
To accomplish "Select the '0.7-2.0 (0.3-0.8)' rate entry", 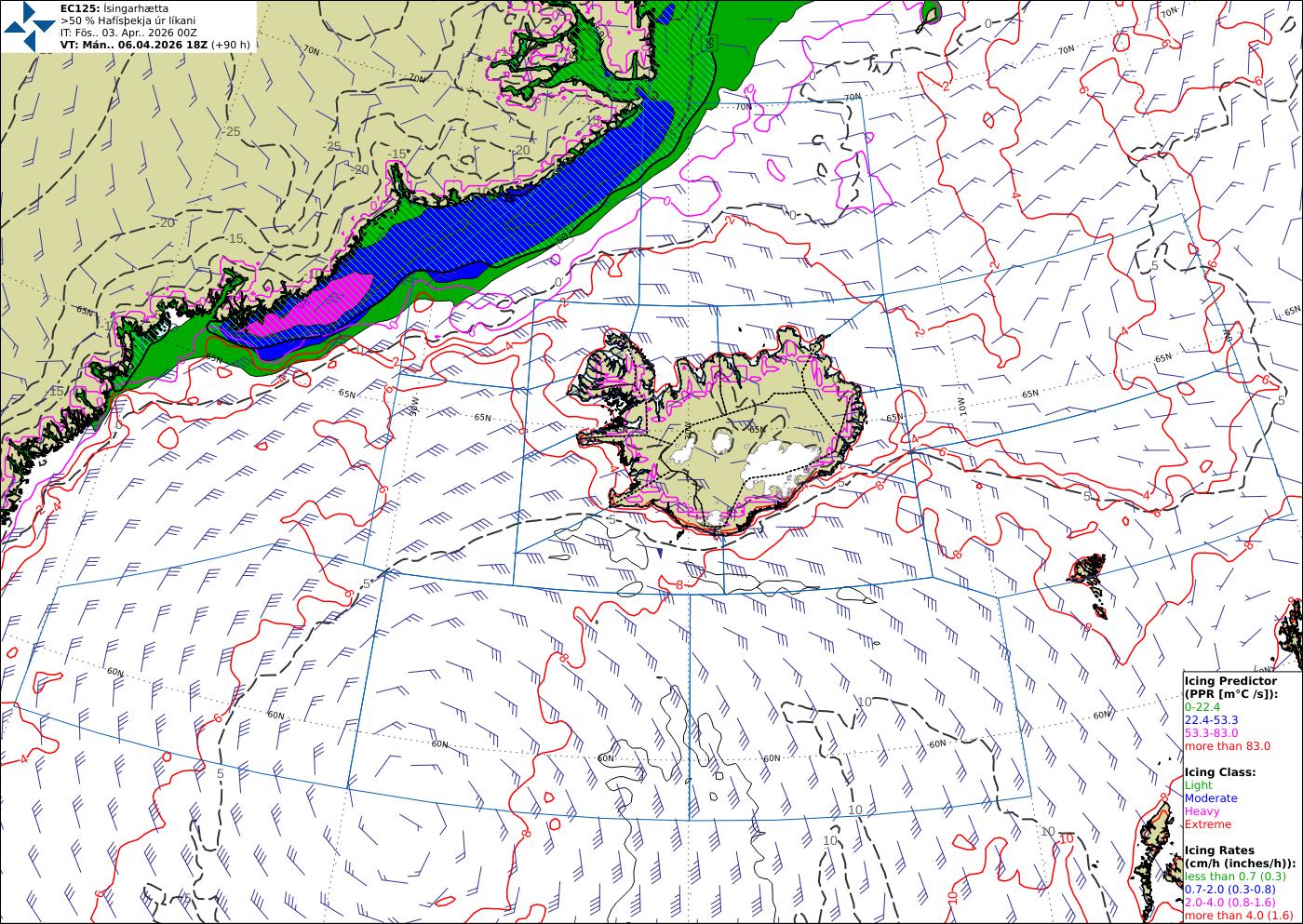I will (1236, 890).
